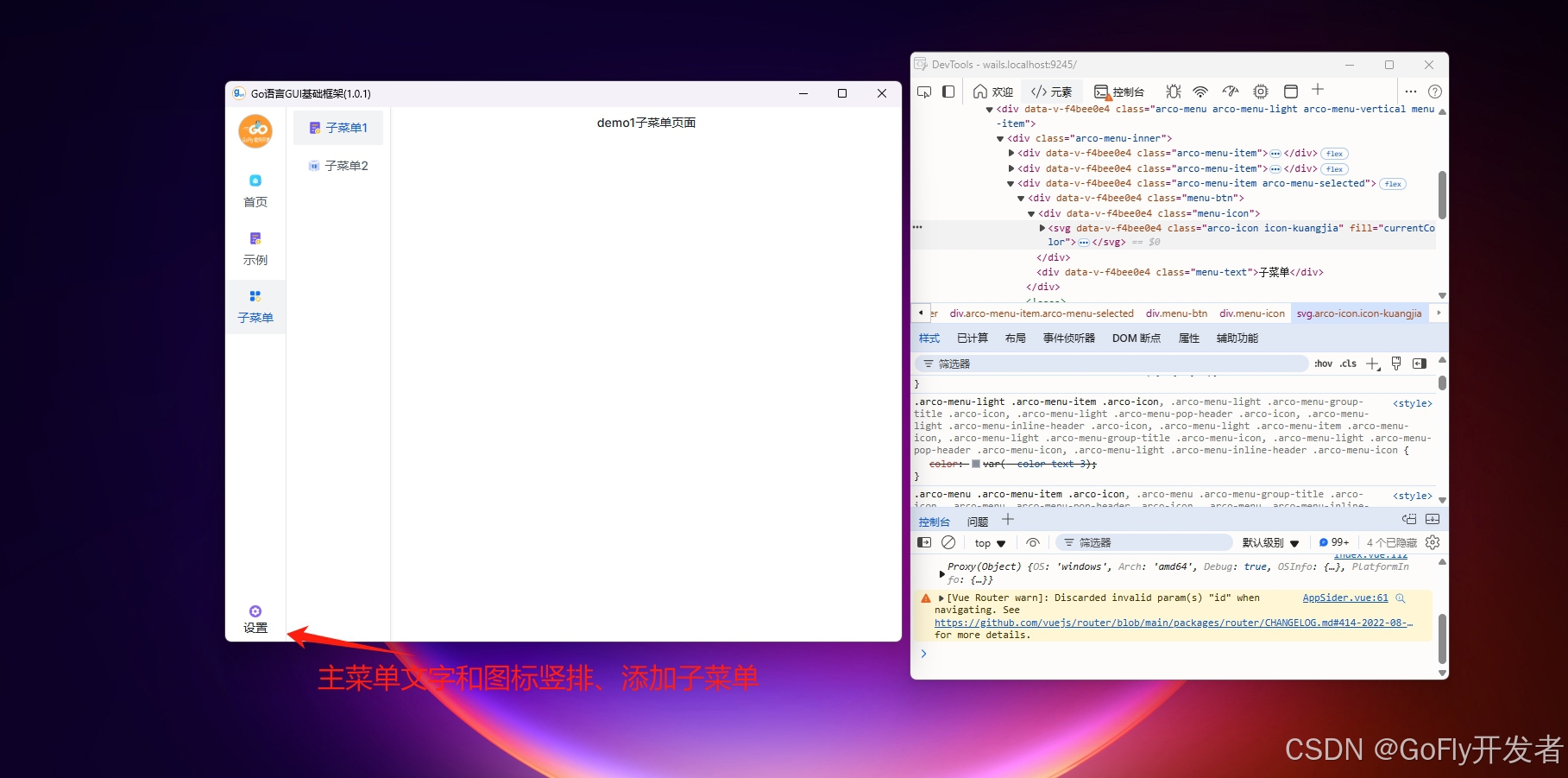Screen dimensions: 1568x778
Task: Expand the second arco-menu-item div node
Action: pos(1011,168)
